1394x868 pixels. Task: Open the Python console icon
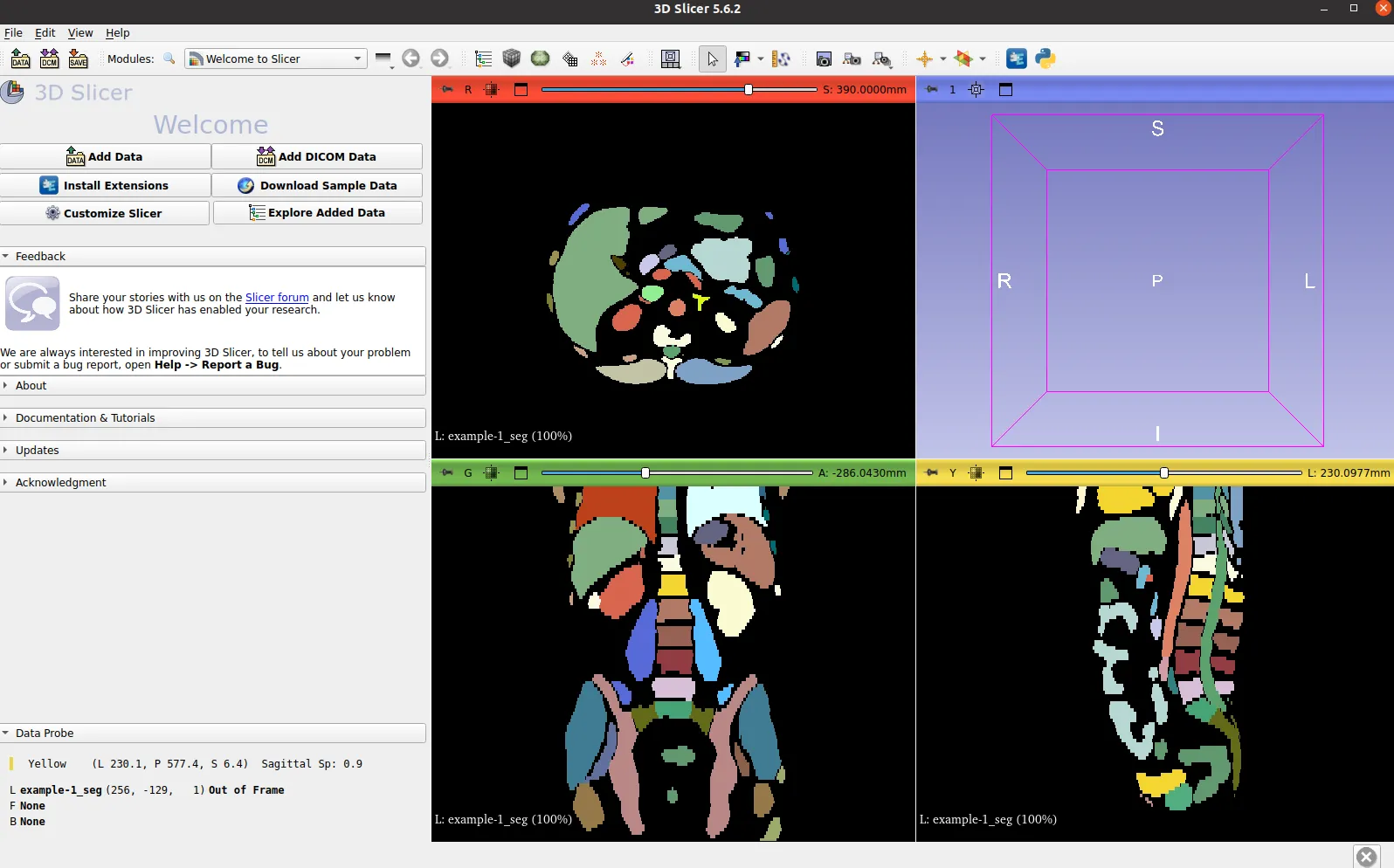pyautogui.click(x=1045, y=59)
